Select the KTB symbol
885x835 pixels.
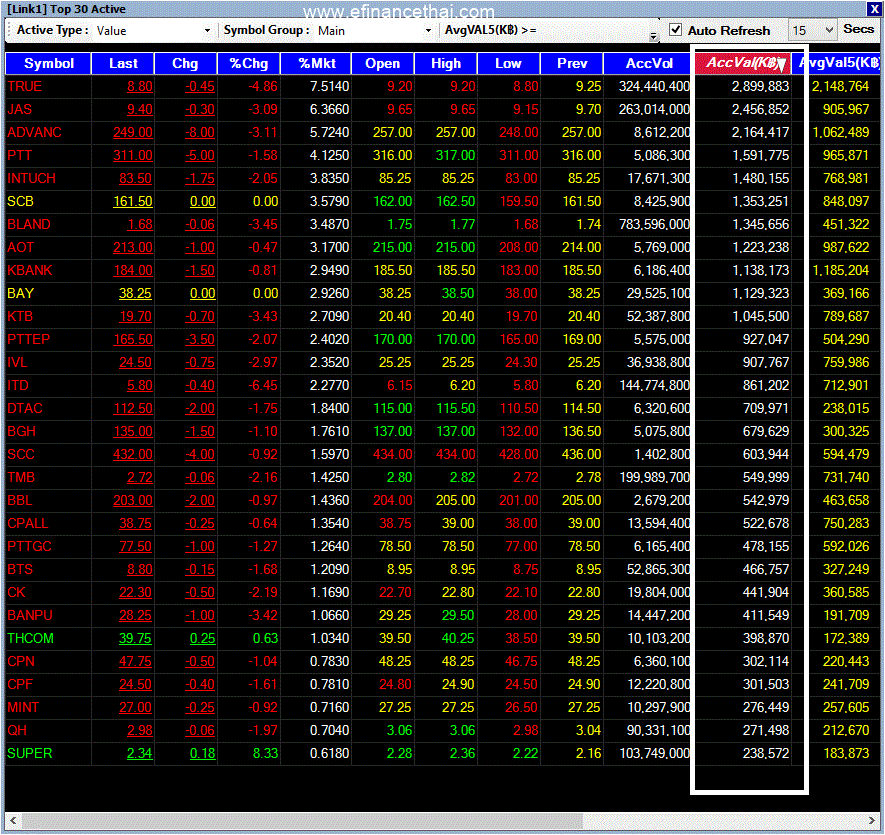point(20,317)
